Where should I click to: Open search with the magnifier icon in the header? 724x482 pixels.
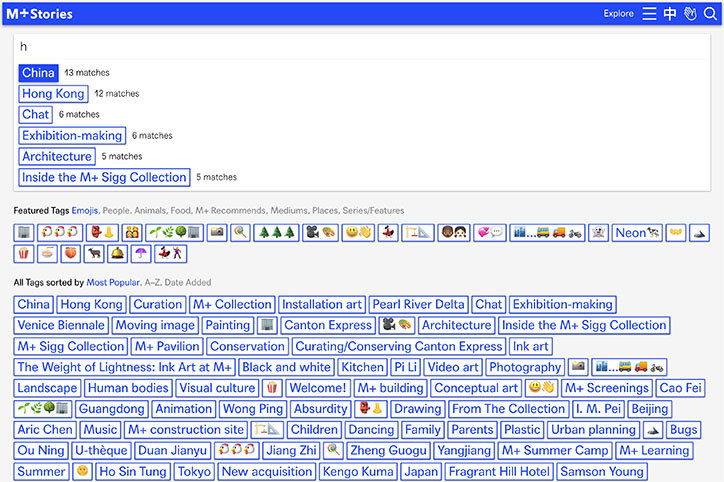[710, 13]
